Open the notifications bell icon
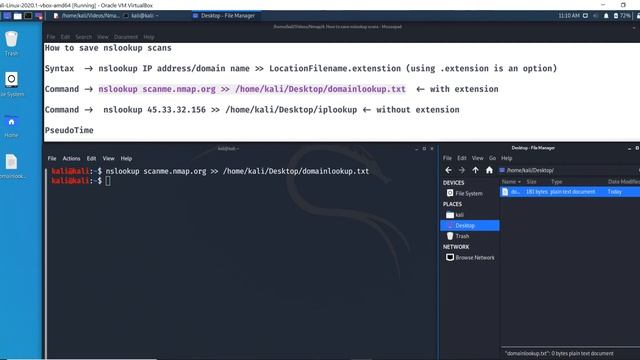The height and width of the screenshot is (360, 640). (606, 16)
